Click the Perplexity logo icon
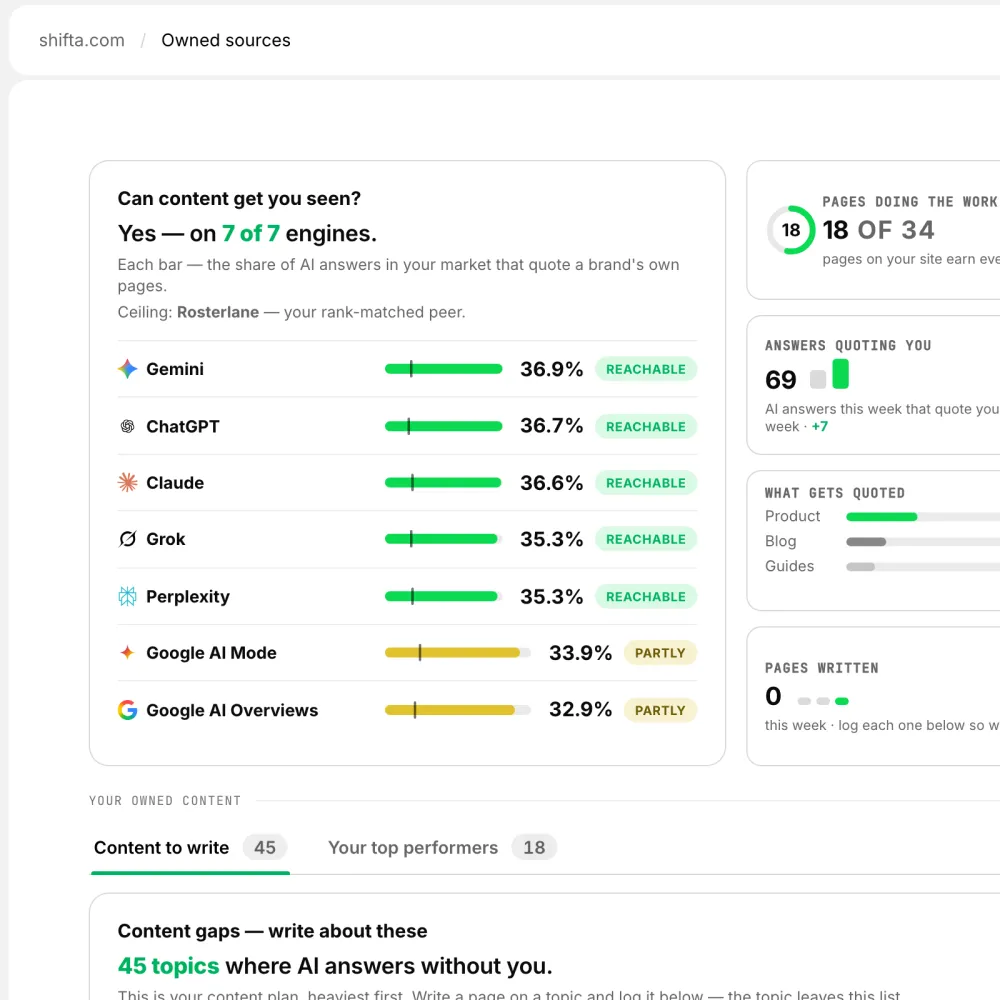 [x=128, y=596]
